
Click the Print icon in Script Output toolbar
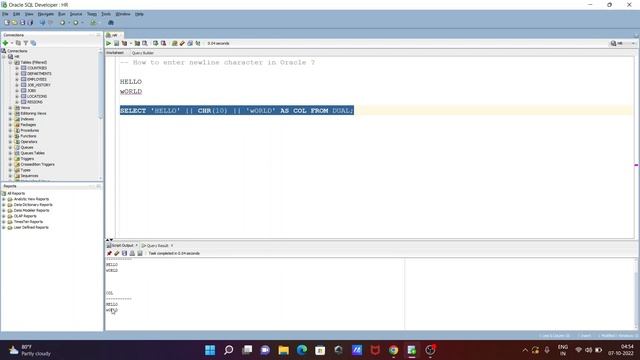[132, 253]
